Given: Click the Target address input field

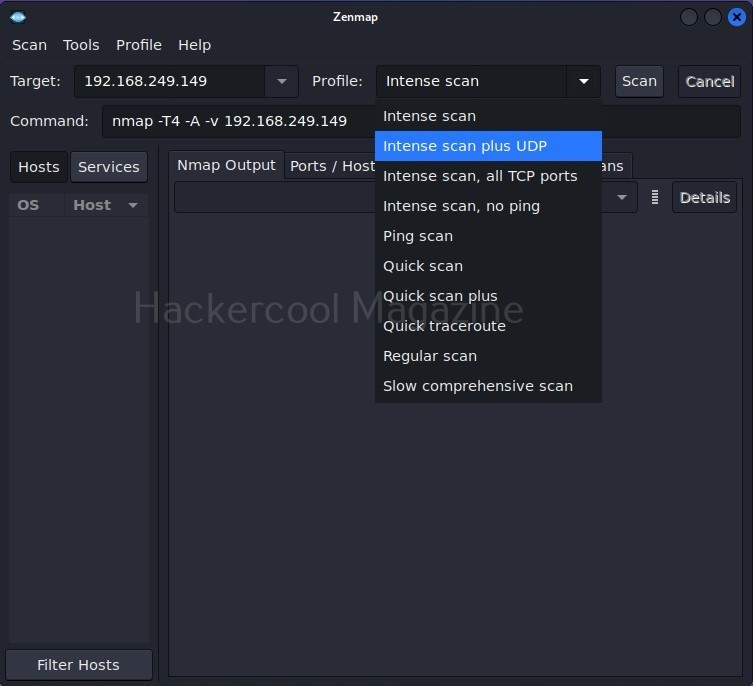Looking at the screenshot, I should point(169,81).
